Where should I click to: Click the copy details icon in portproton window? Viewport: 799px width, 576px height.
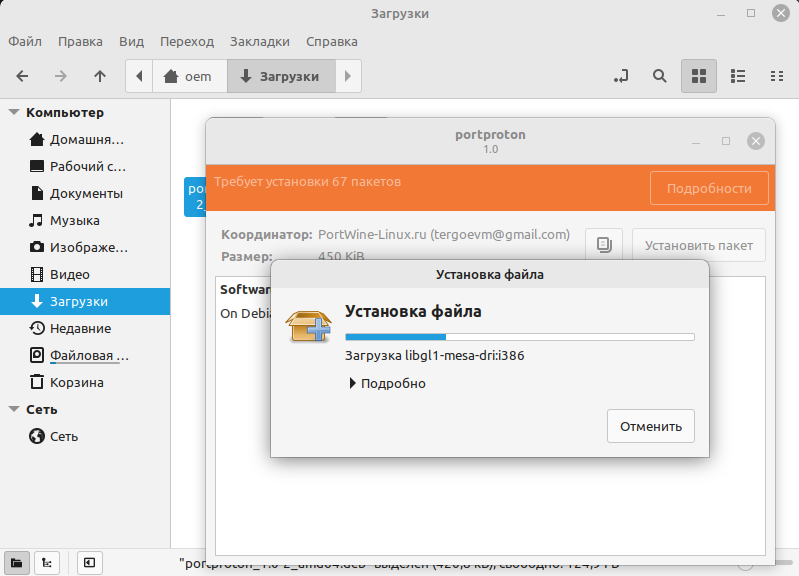(604, 245)
